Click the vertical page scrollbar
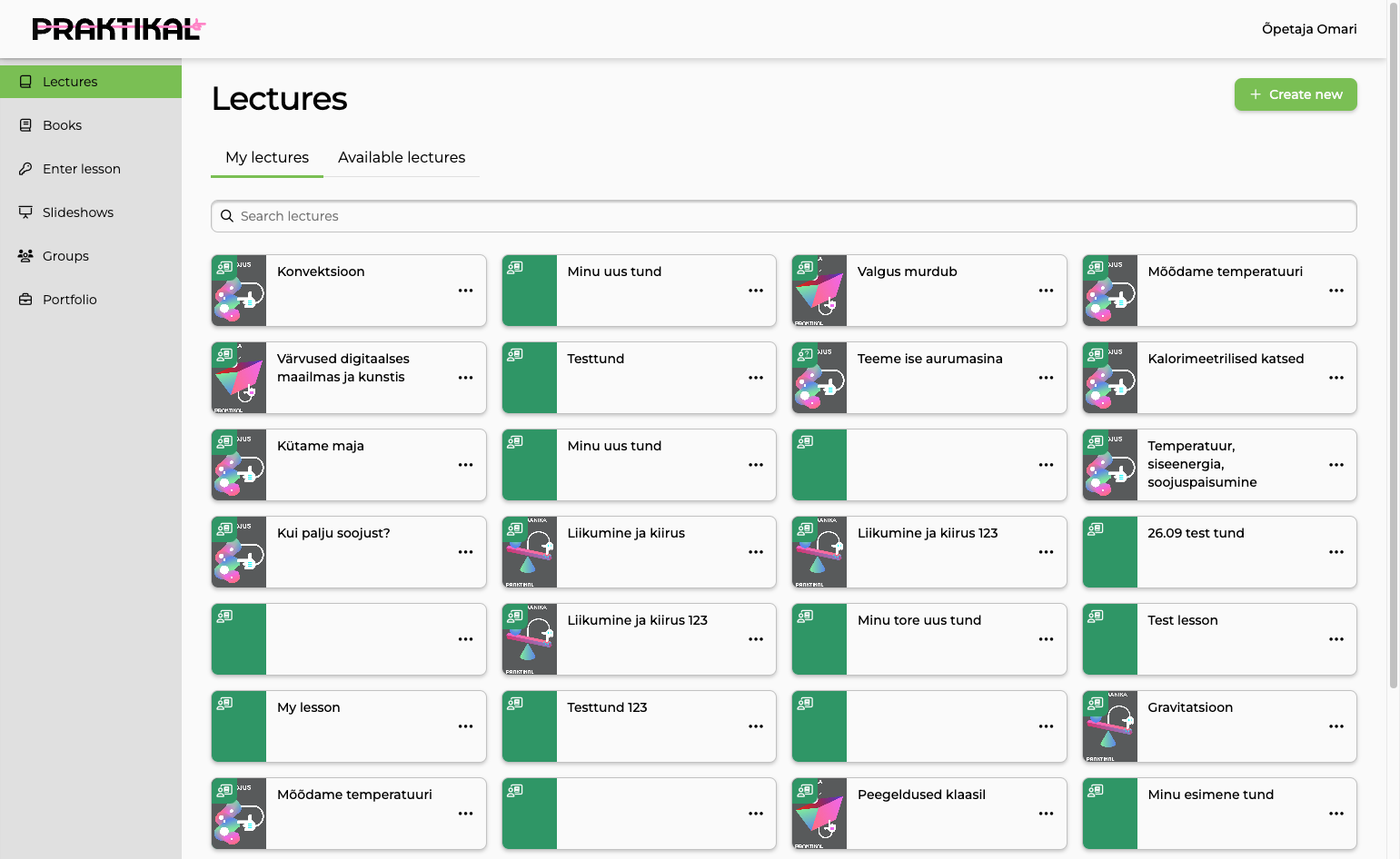 click(1394, 345)
